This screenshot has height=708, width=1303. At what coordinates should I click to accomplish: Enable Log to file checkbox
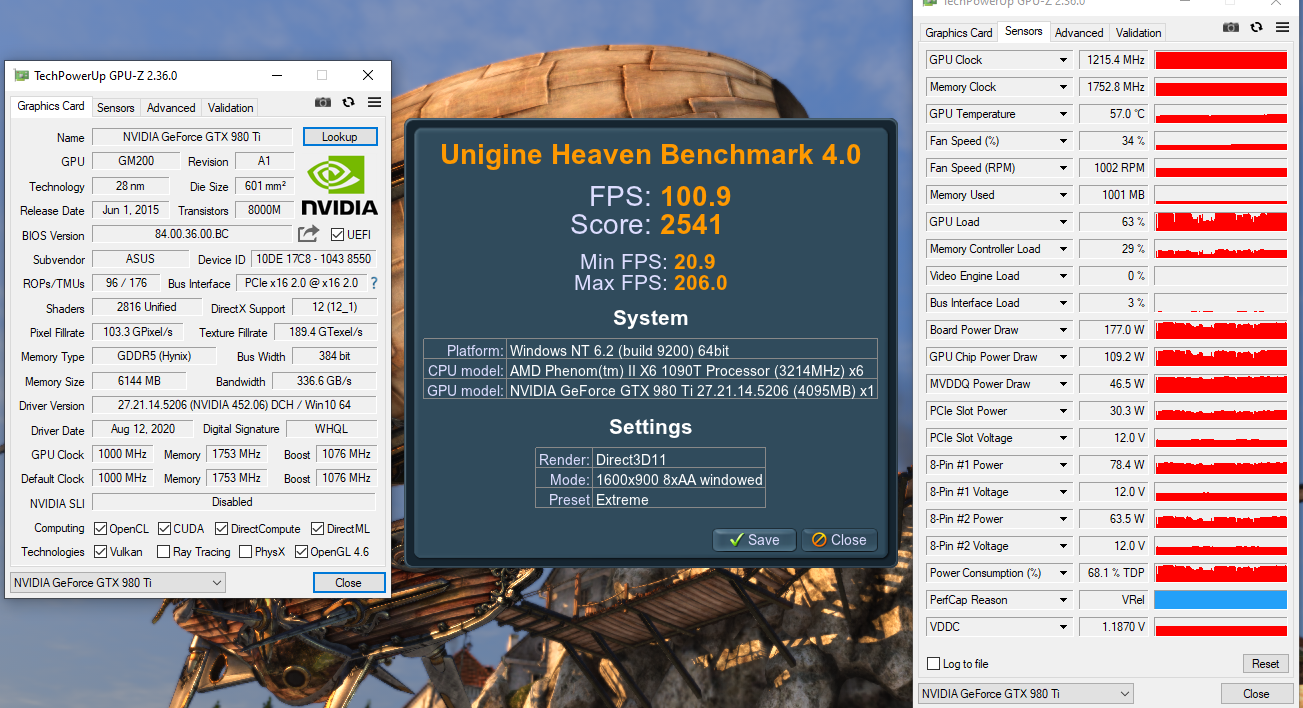pyautogui.click(x=933, y=664)
